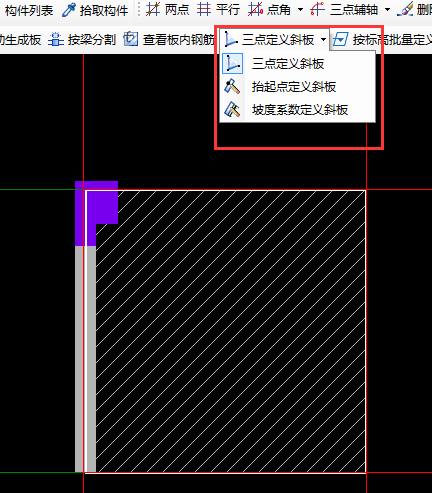The width and height of the screenshot is (432, 493).
Task: Click the 按梁分割 toolbar label
Action: pyautogui.click(x=92, y=40)
